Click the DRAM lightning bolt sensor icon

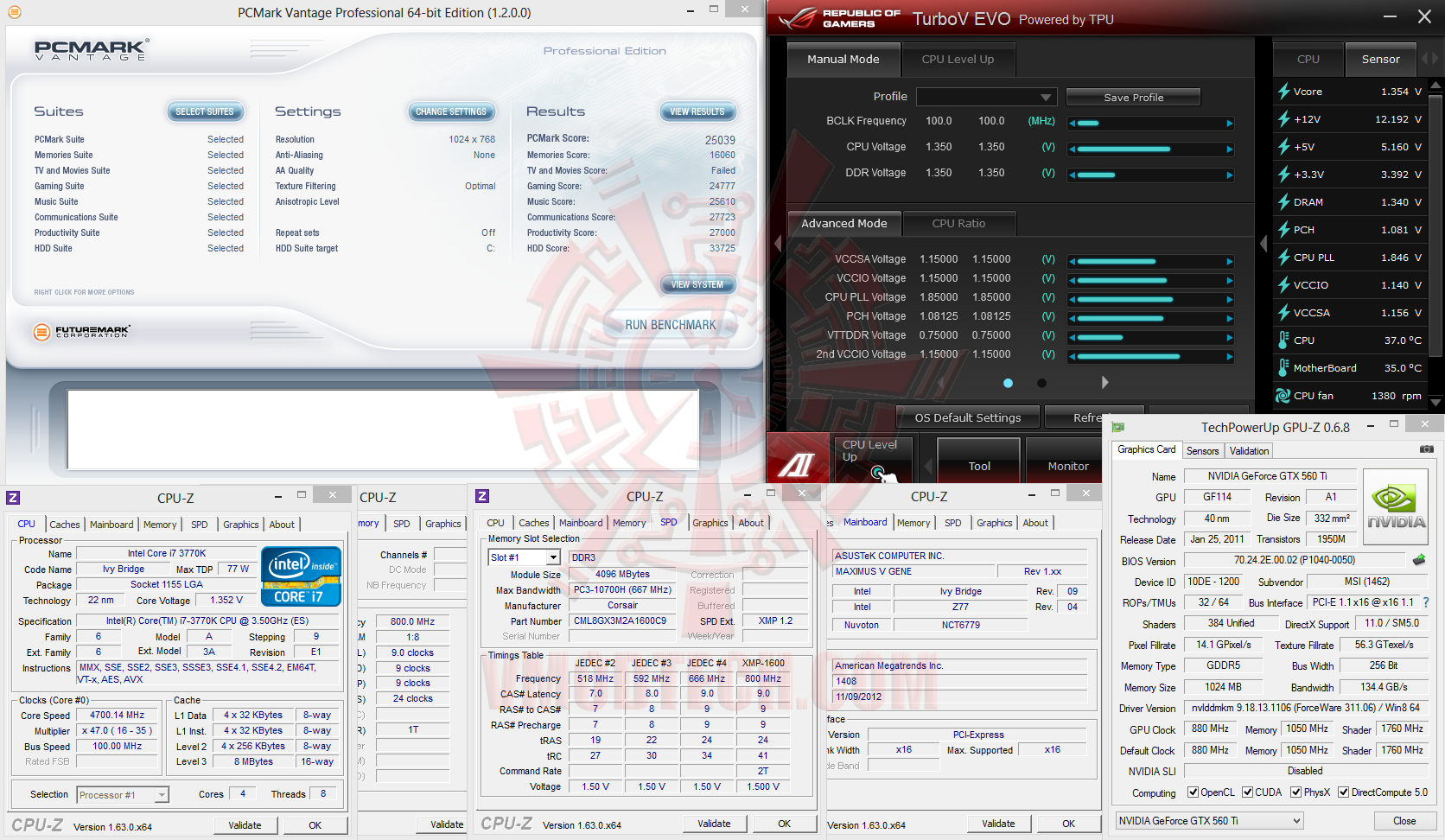click(1284, 202)
